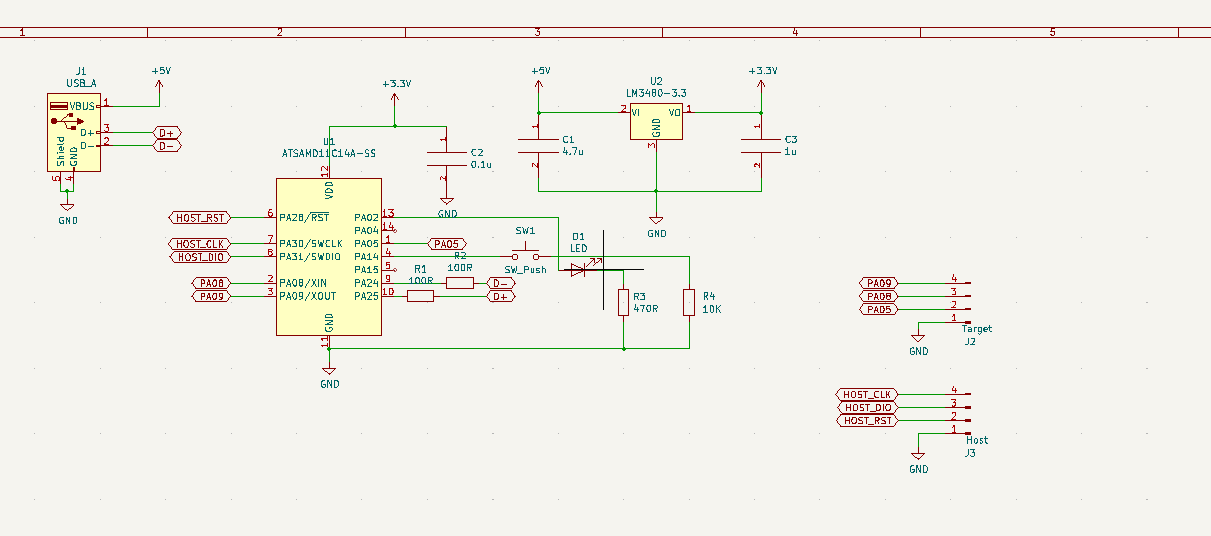Select the U1 ATSAMD11C14A microcontroller body
The width and height of the screenshot is (1211, 536).
click(328, 257)
